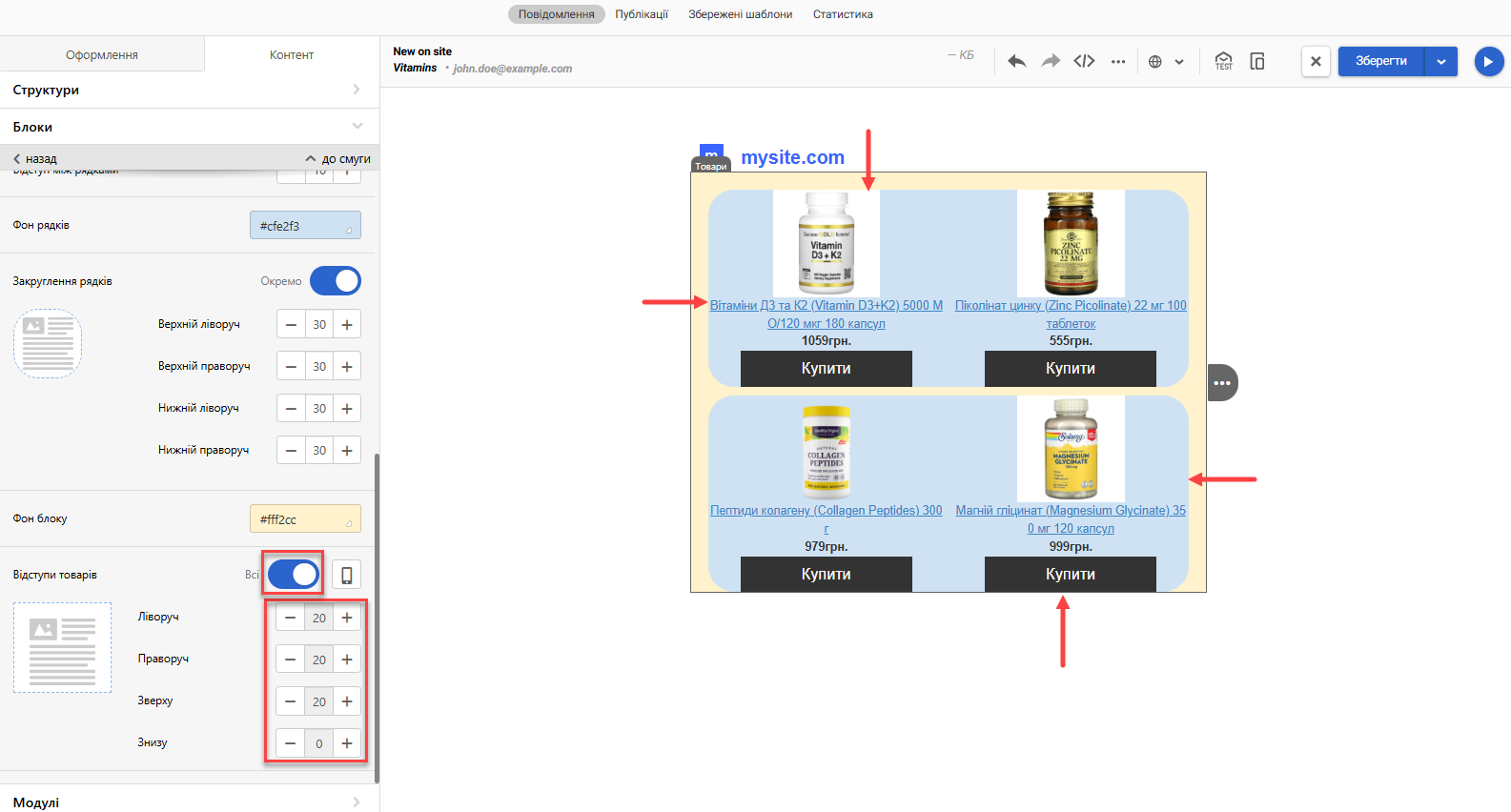Open the language dropdown chevron beside the globe

tap(1179, 62)
